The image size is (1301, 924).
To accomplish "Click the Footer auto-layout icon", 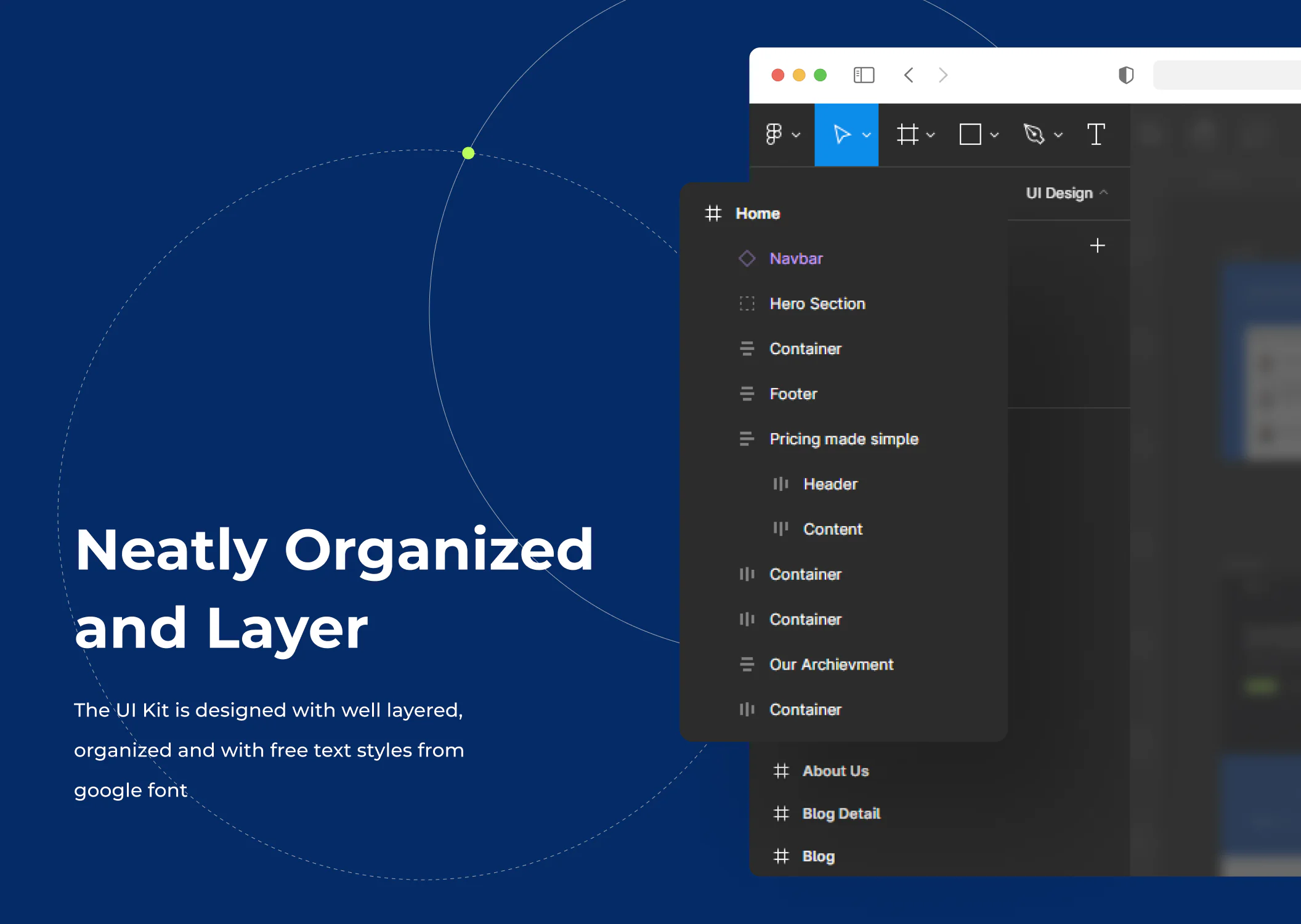I will 747,394.
